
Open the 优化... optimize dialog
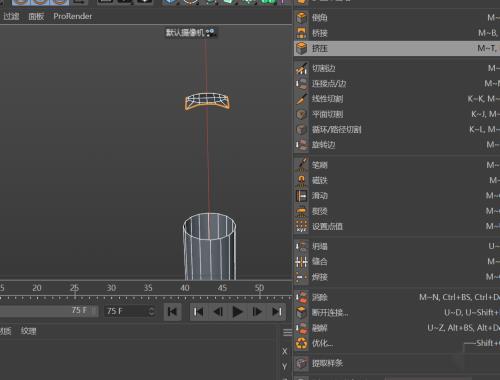click(397, 343)
